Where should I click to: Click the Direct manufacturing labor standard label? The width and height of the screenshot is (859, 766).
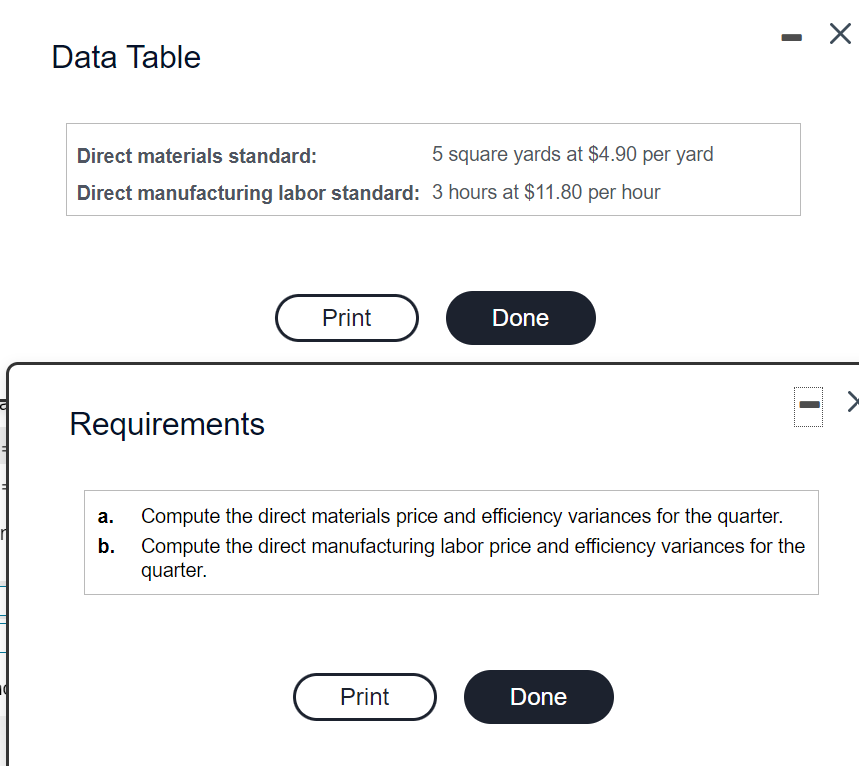click(x=248, y=193)
